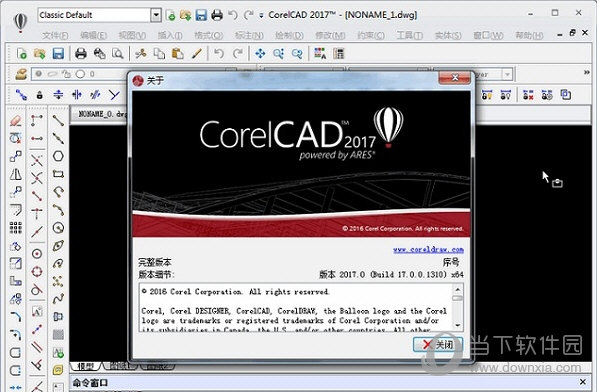Select the Polygon hexagon tool
Viewport: 597px width, 392px height.
[x=58, y=156]
